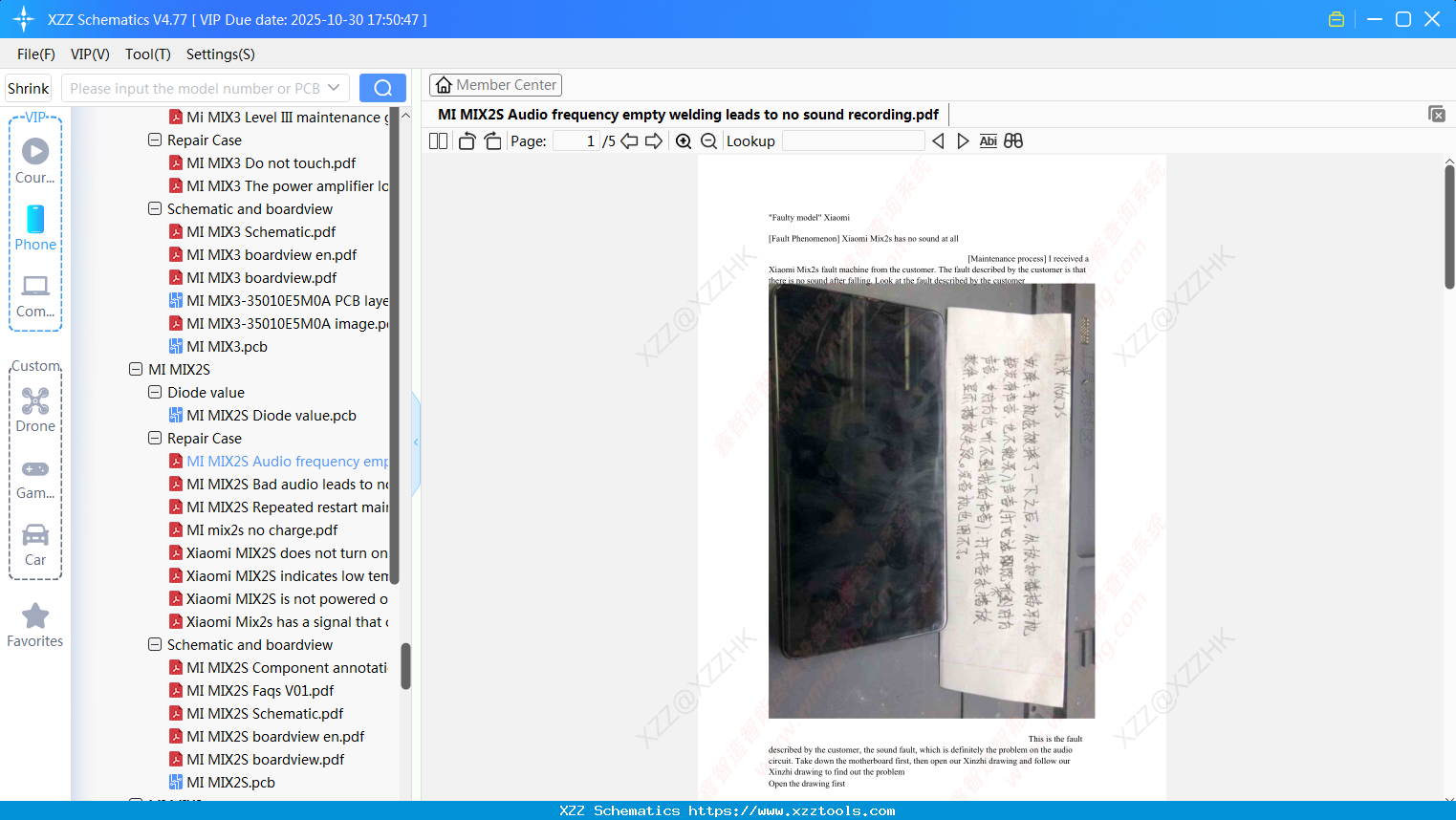The image size is (1456, 820).
Task: Toggle the two-page layout view icon
Action: [438, 141]
